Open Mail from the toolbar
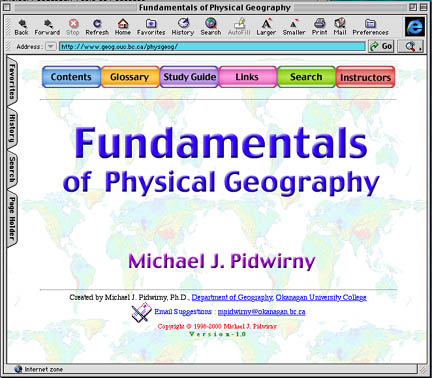The image size is (432, 378). (x=340, y=27)
